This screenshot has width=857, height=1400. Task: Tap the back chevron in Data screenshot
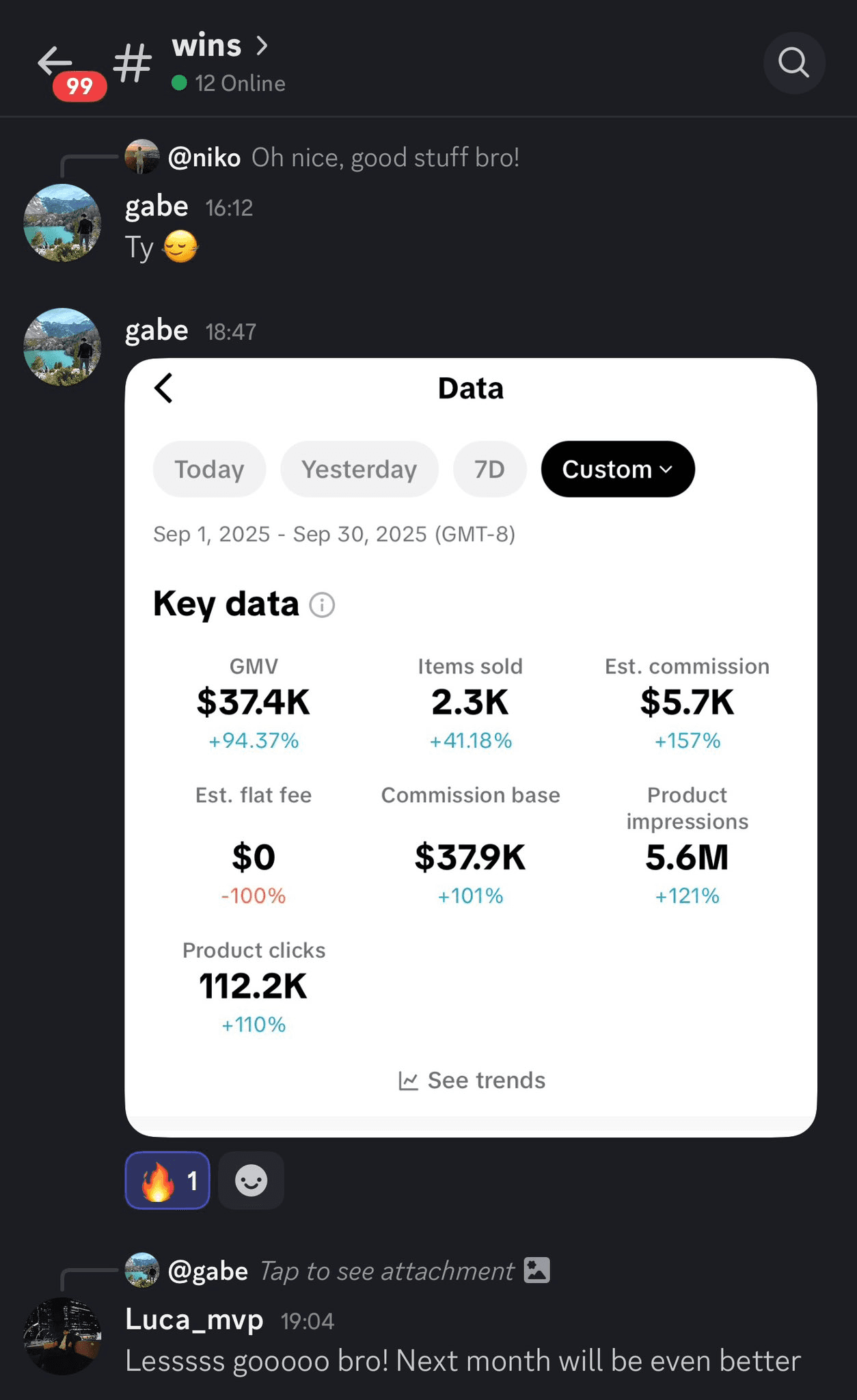[164, 388]
